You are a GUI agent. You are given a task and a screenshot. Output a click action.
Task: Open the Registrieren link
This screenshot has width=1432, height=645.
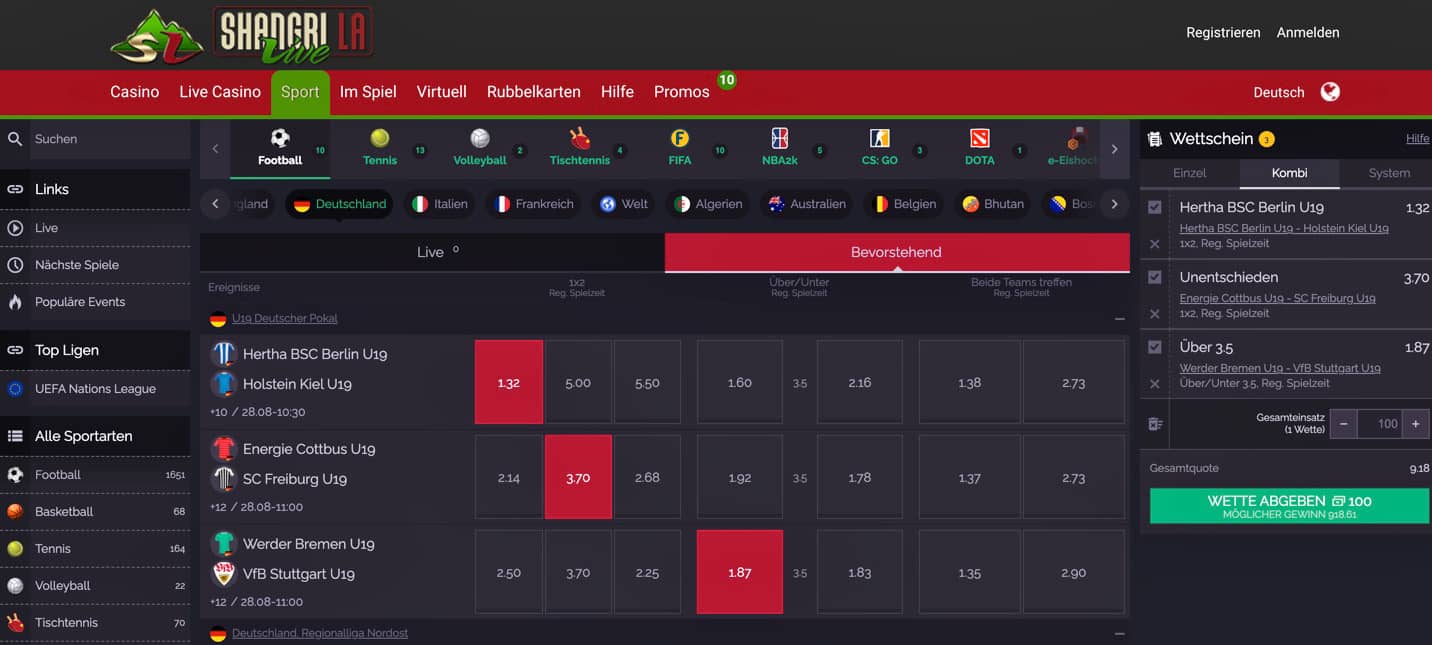click(1223, 33)
